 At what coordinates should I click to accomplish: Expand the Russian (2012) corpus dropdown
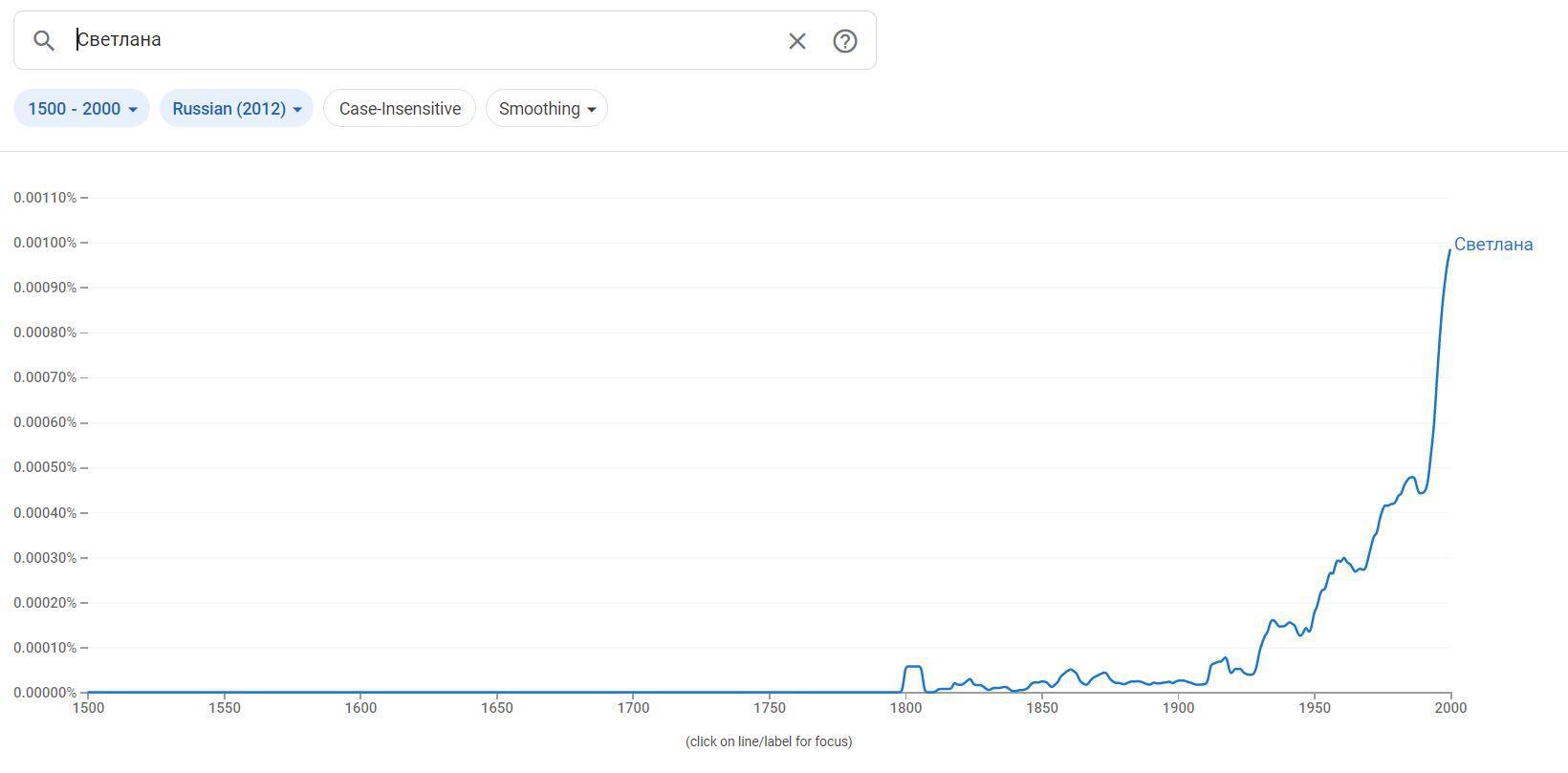(236, 109)
